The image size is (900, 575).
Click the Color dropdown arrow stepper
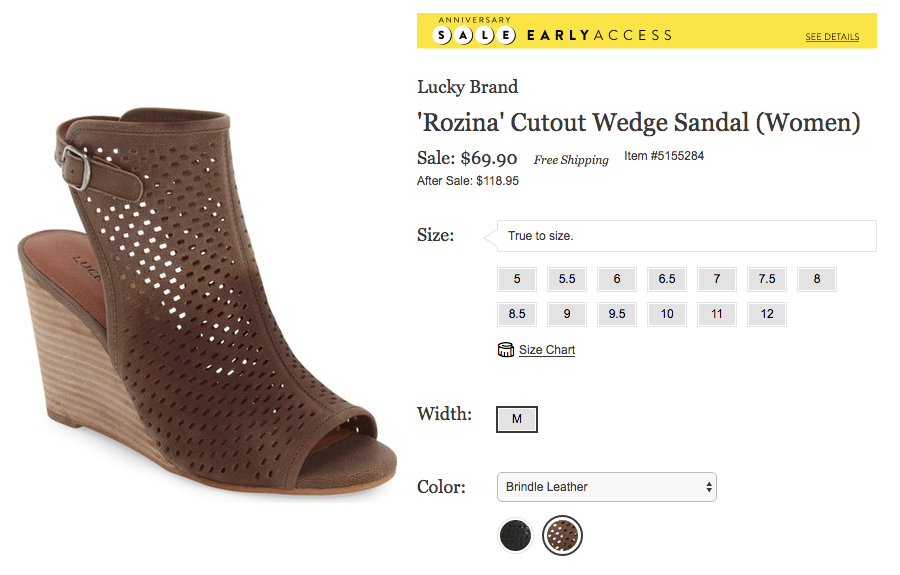point(709,487)
